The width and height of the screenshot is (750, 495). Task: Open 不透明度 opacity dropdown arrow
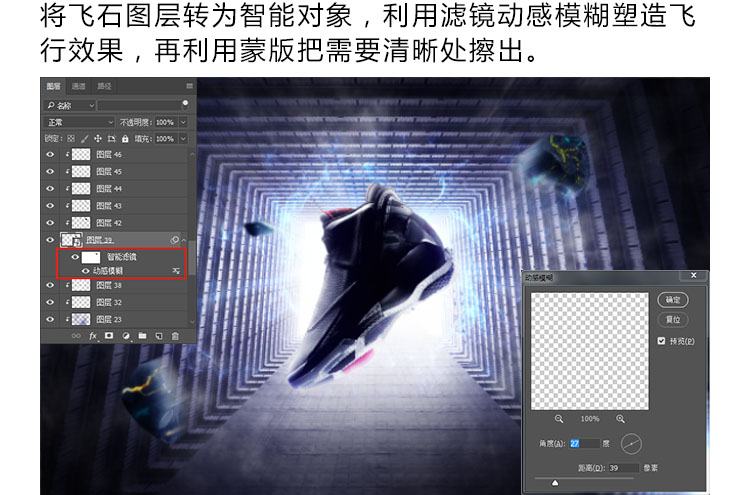tap(183, 122)
